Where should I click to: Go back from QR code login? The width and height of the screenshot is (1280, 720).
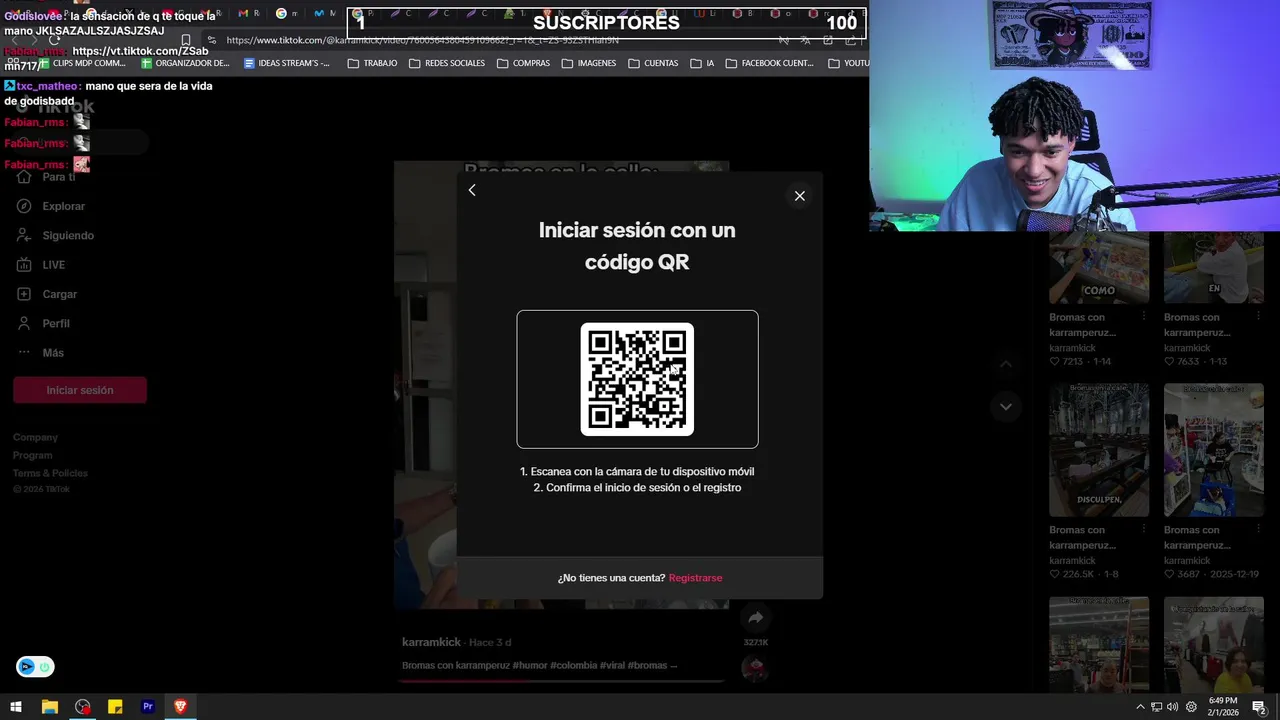[472, 190]
